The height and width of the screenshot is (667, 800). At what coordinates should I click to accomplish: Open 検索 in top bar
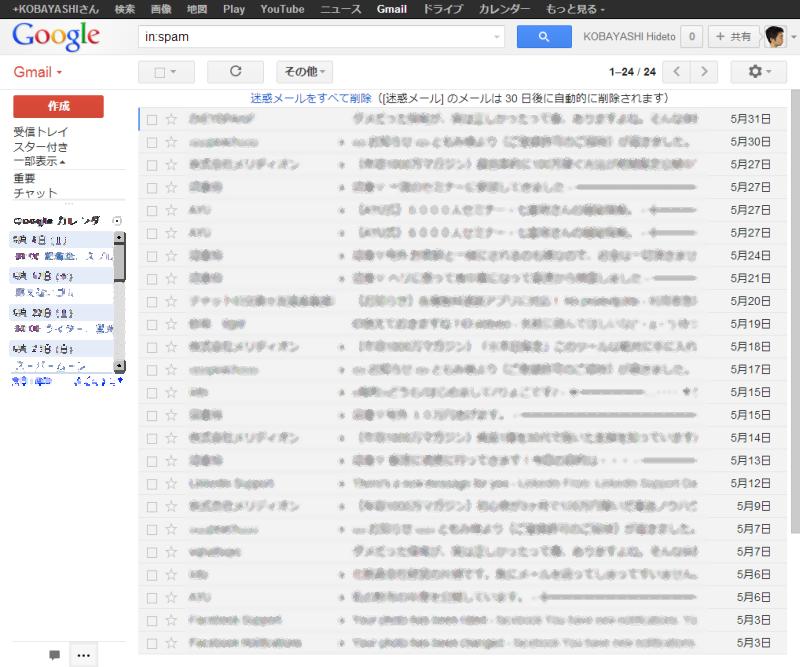click(125, 9)
